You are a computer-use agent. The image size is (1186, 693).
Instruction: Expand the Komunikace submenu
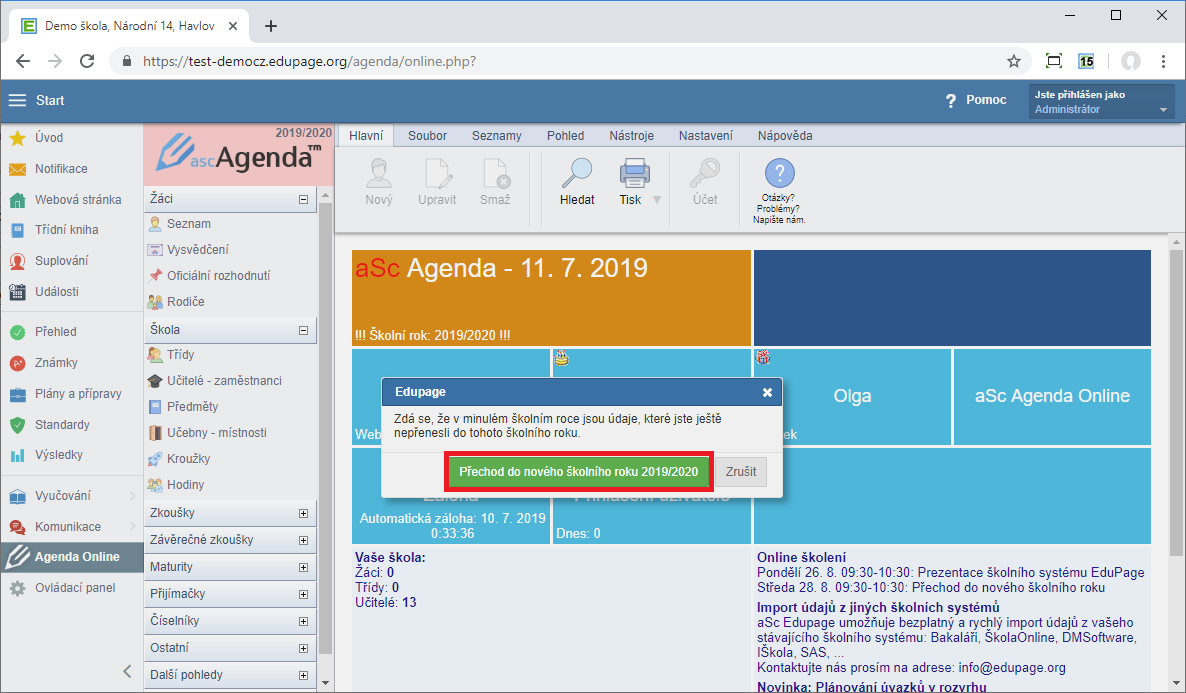132,527
